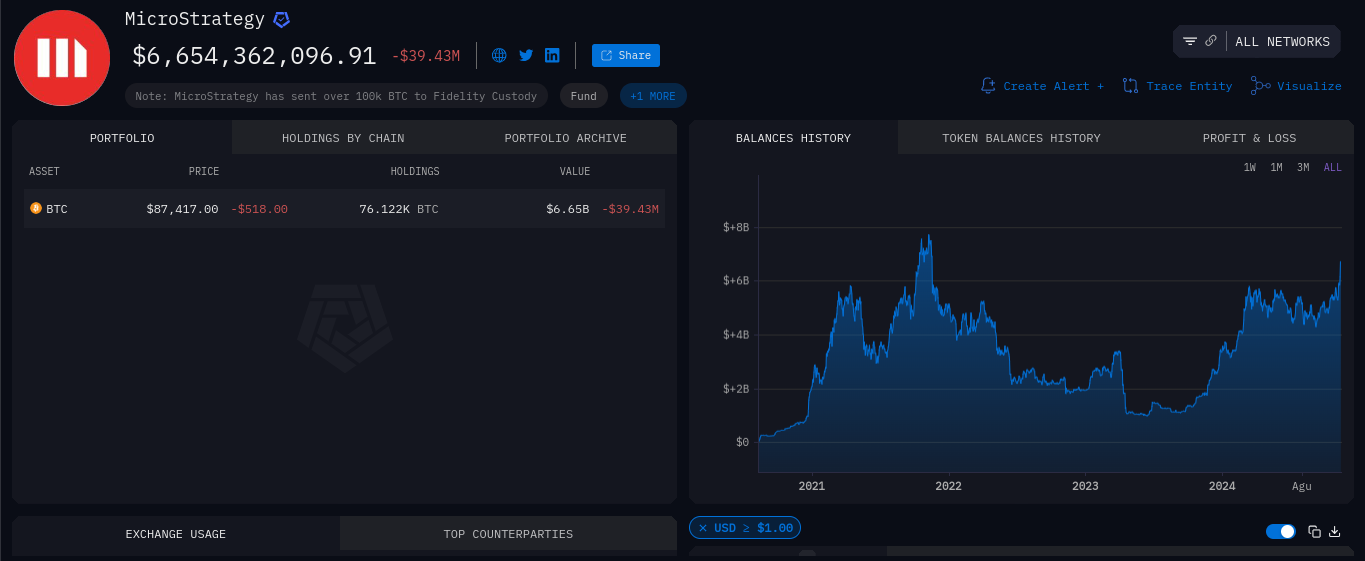Click the Visualize graph nodes icon

[1260, 86]
